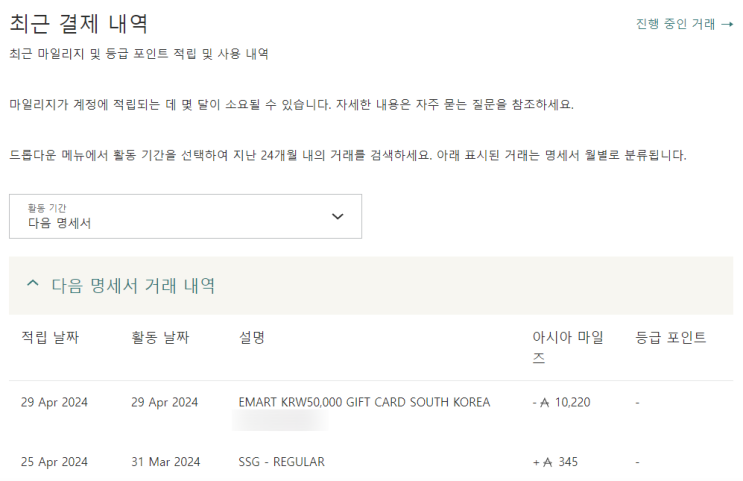Click the 최근 결제 내역 page heading
This screenshot has width=743, height=481.
tap(78, 22)
